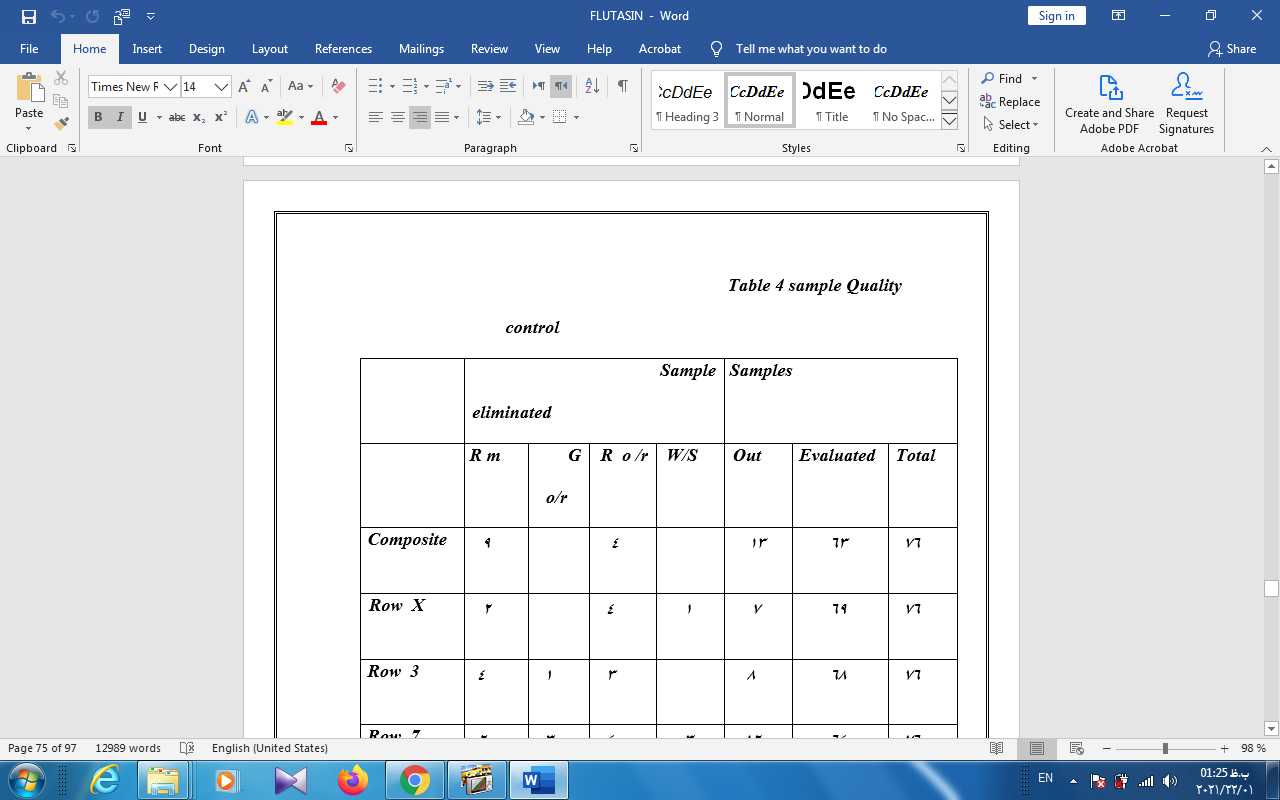Apply superscript with the x² icon
This screenshot has width=1280, height=800.
[221, 118]
